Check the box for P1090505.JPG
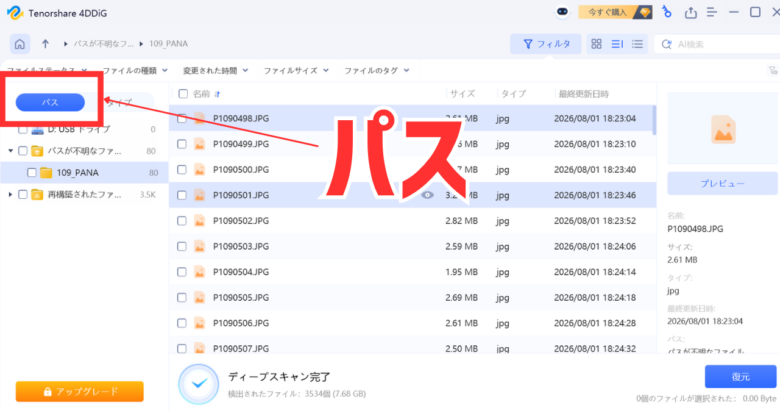Screen dimensions: 780x410 click(x=182, y=298)
